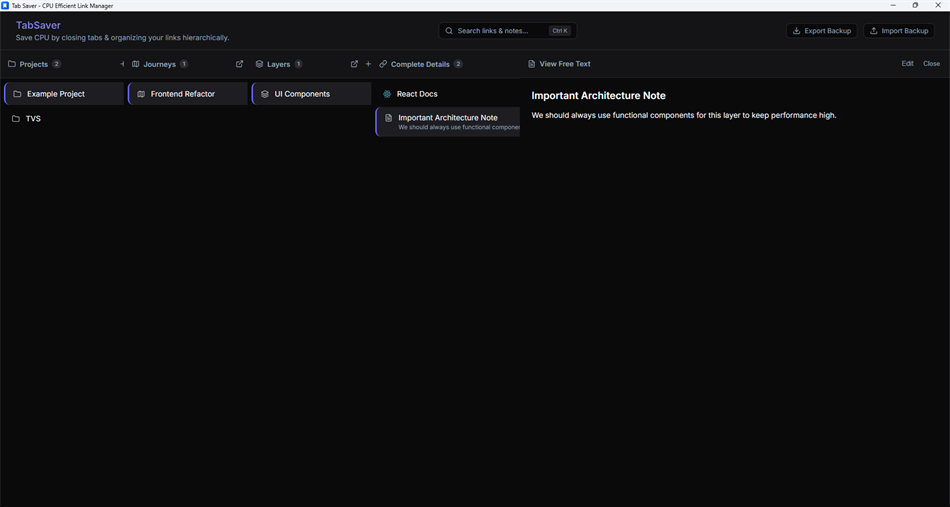
Task: Click the Ctrl K shortcut badge
Action: [560, 30]
